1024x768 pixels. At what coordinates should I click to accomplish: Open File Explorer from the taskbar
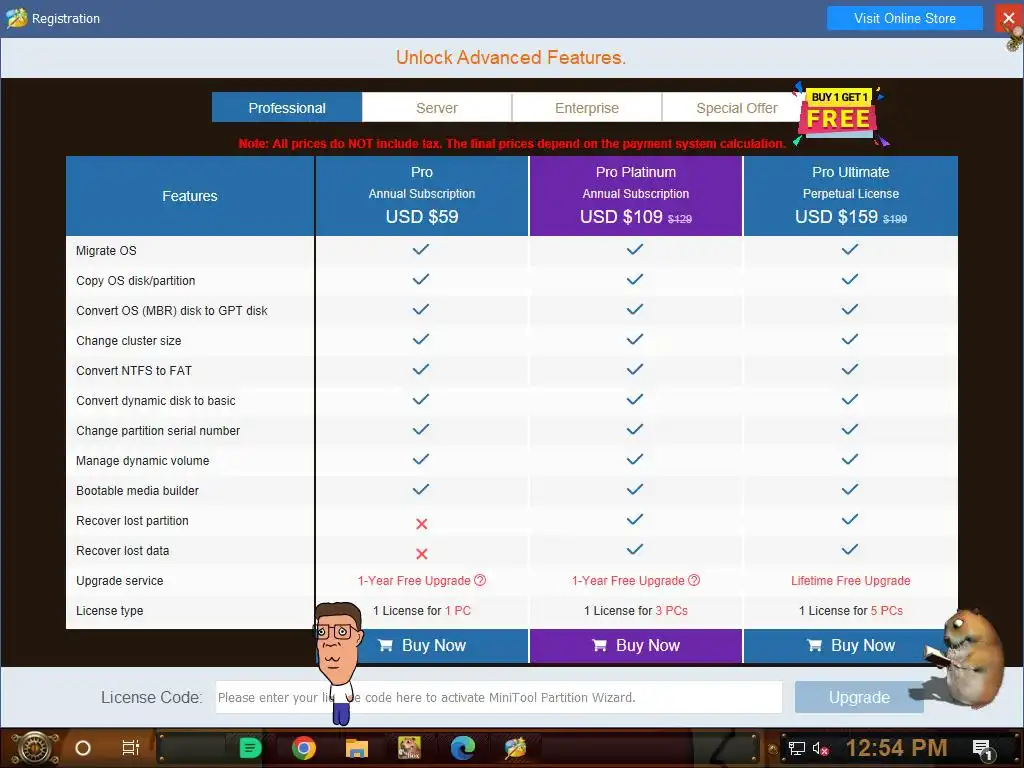357,748
